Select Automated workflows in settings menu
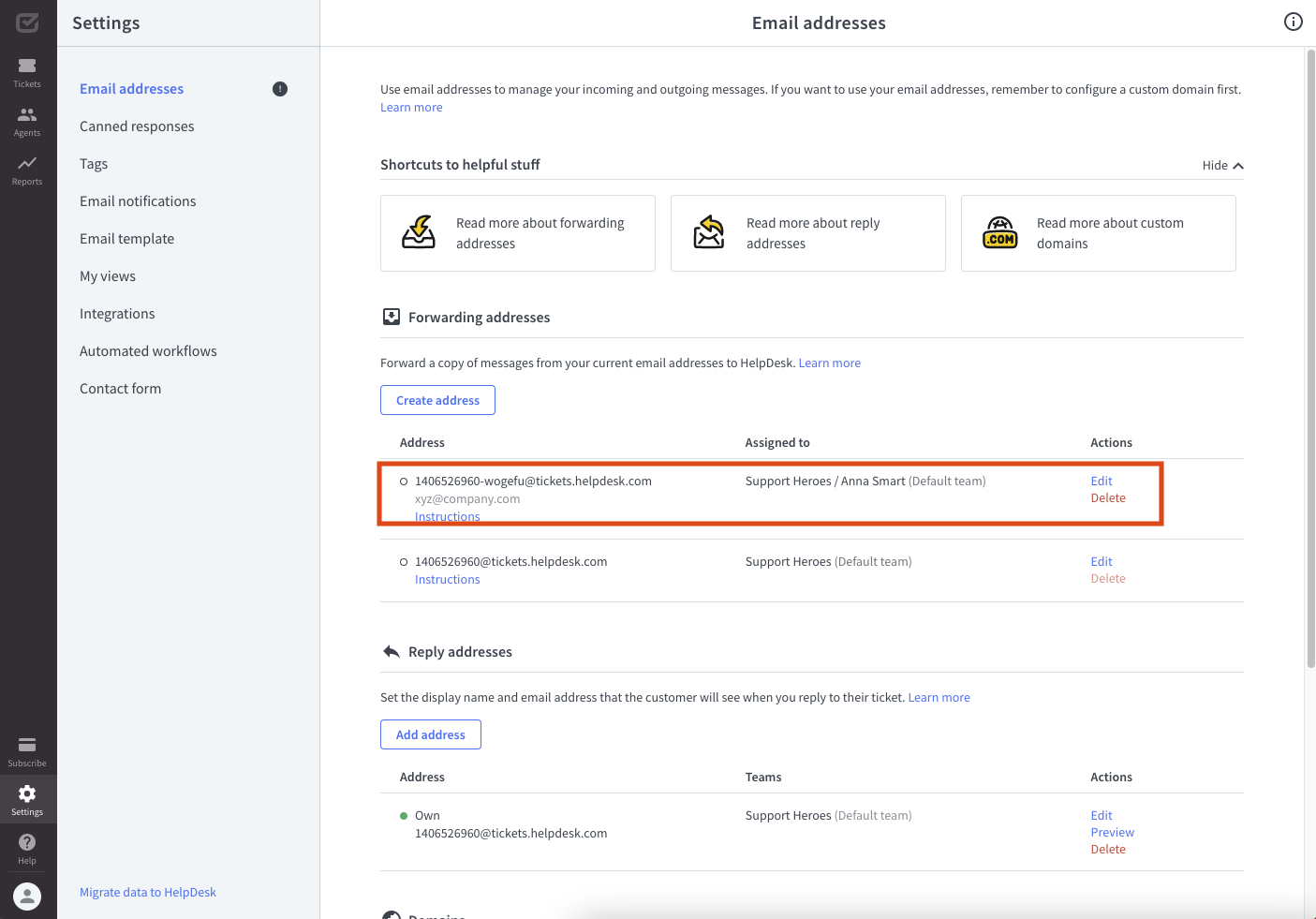1316x919 pixels. pyautogui.click(x=148, y=351)
